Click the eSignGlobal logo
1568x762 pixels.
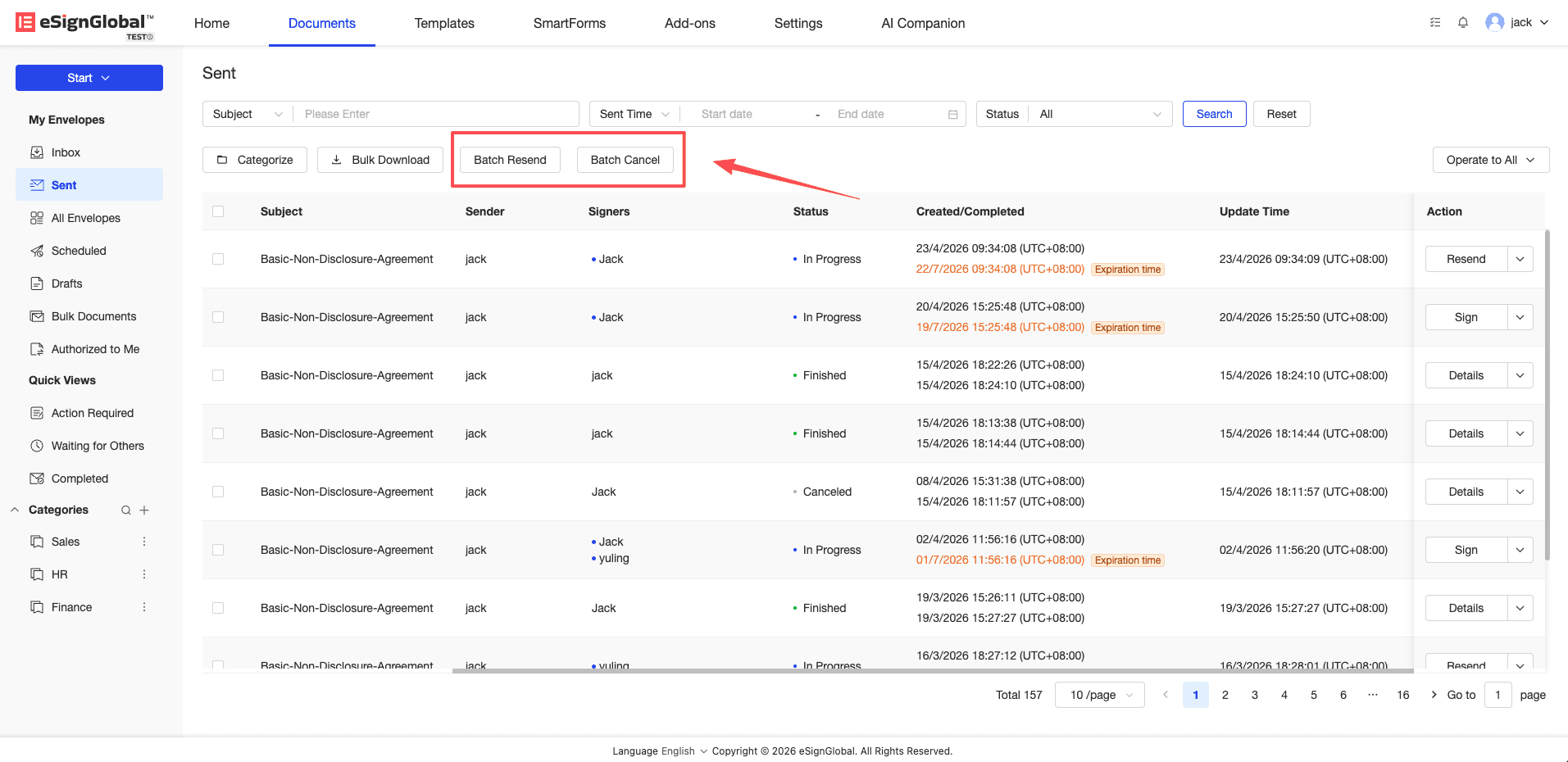84,25
